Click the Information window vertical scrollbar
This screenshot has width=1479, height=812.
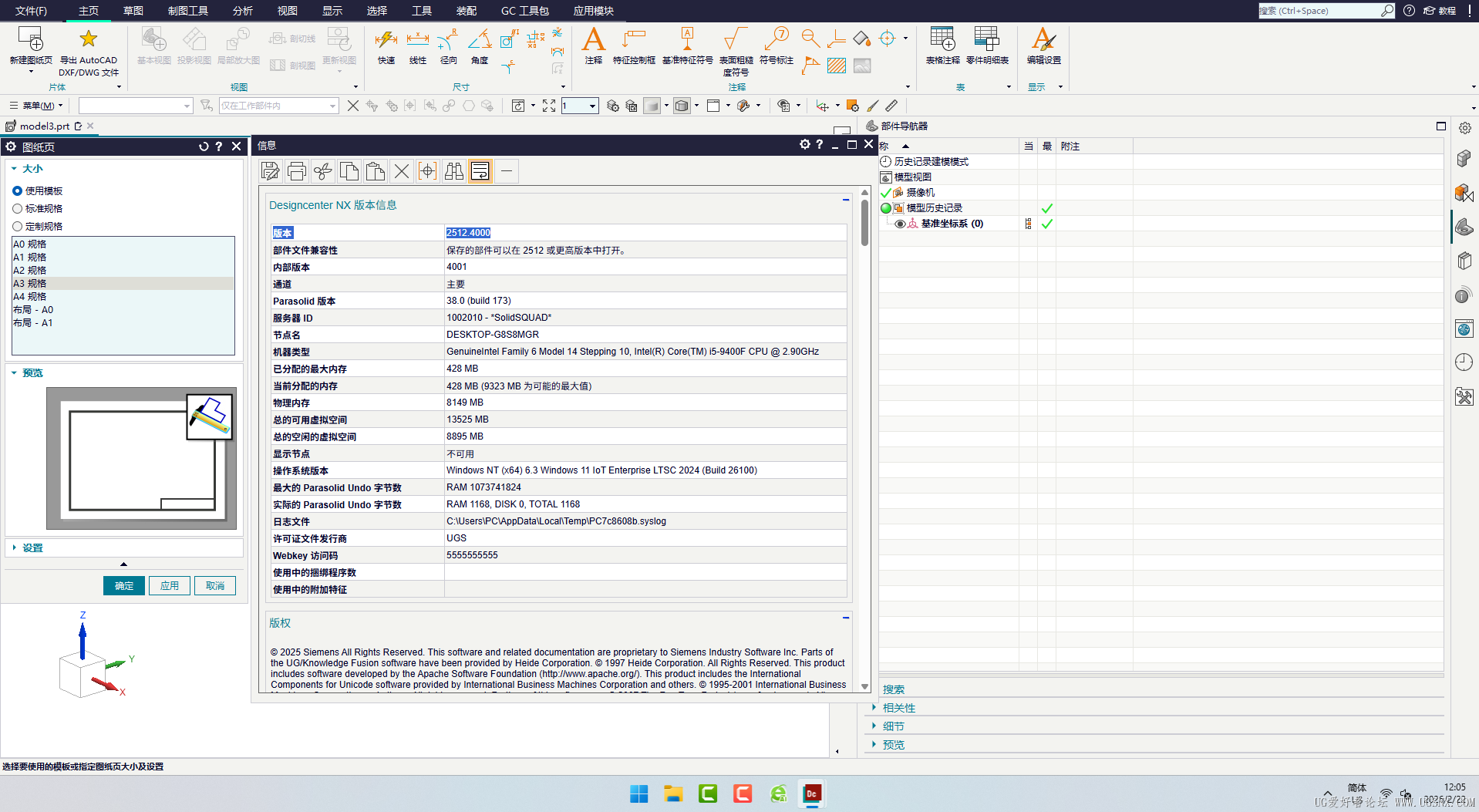click(864, 224)
